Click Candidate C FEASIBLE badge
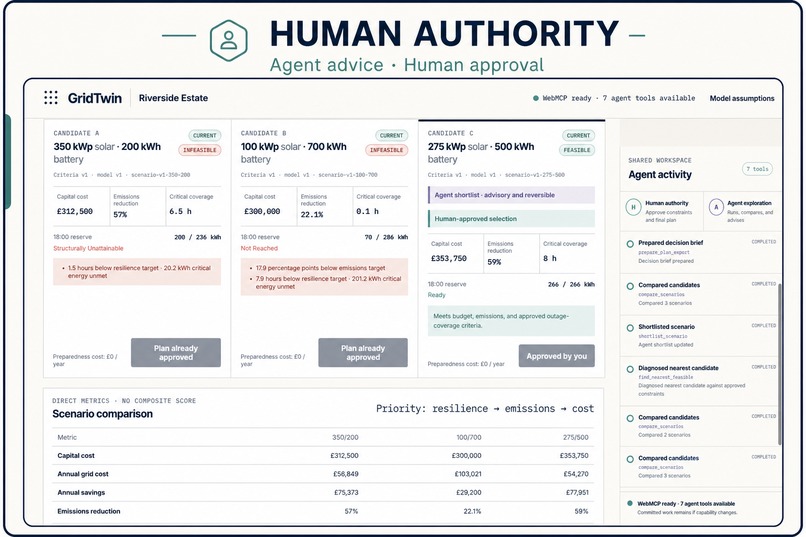Image resolution: width=806 pixels, height=537 pixels. pyautogui.click(x=577, y=150)
